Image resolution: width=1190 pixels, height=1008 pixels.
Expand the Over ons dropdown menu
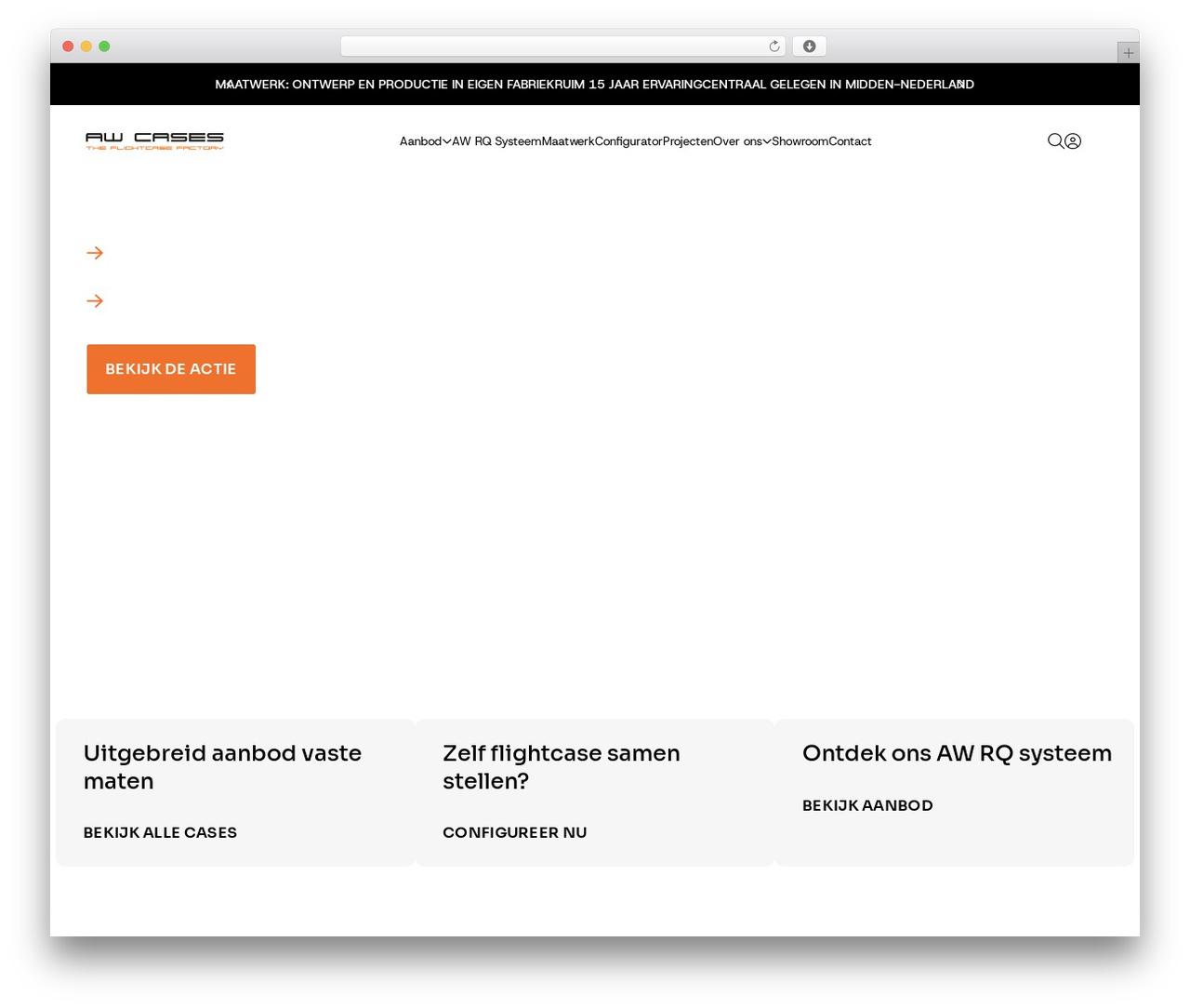tap(742, 141)
